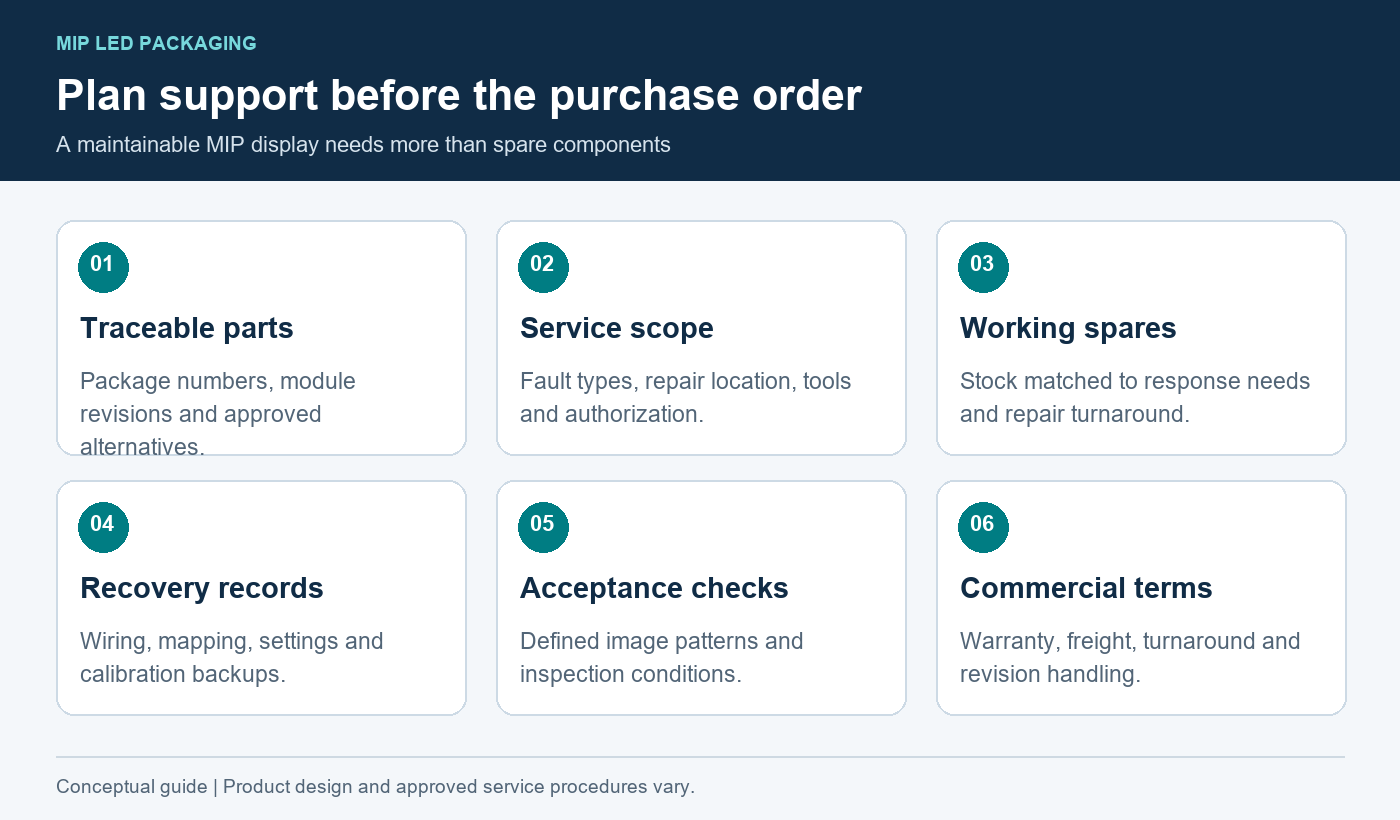The image size is (1400, 820).
Task: Click the "Fault types, repair location" description
Action: pos(686,397)
